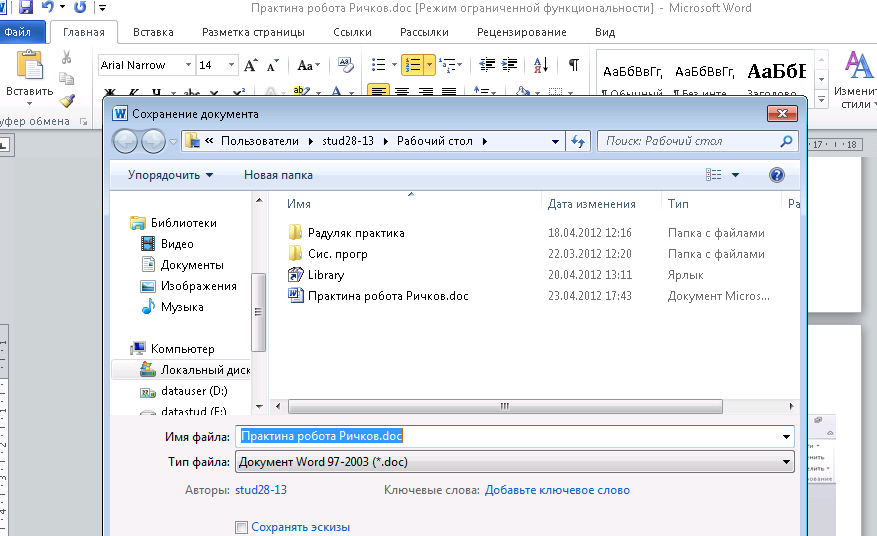This screenshot has height=536, width=877.
Task: Select the Практина робота Ричков.doc file
Action: 388,296
